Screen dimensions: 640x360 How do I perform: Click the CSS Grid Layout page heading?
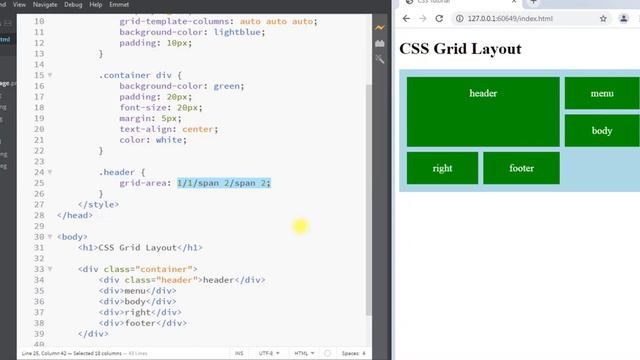[460, 49]
